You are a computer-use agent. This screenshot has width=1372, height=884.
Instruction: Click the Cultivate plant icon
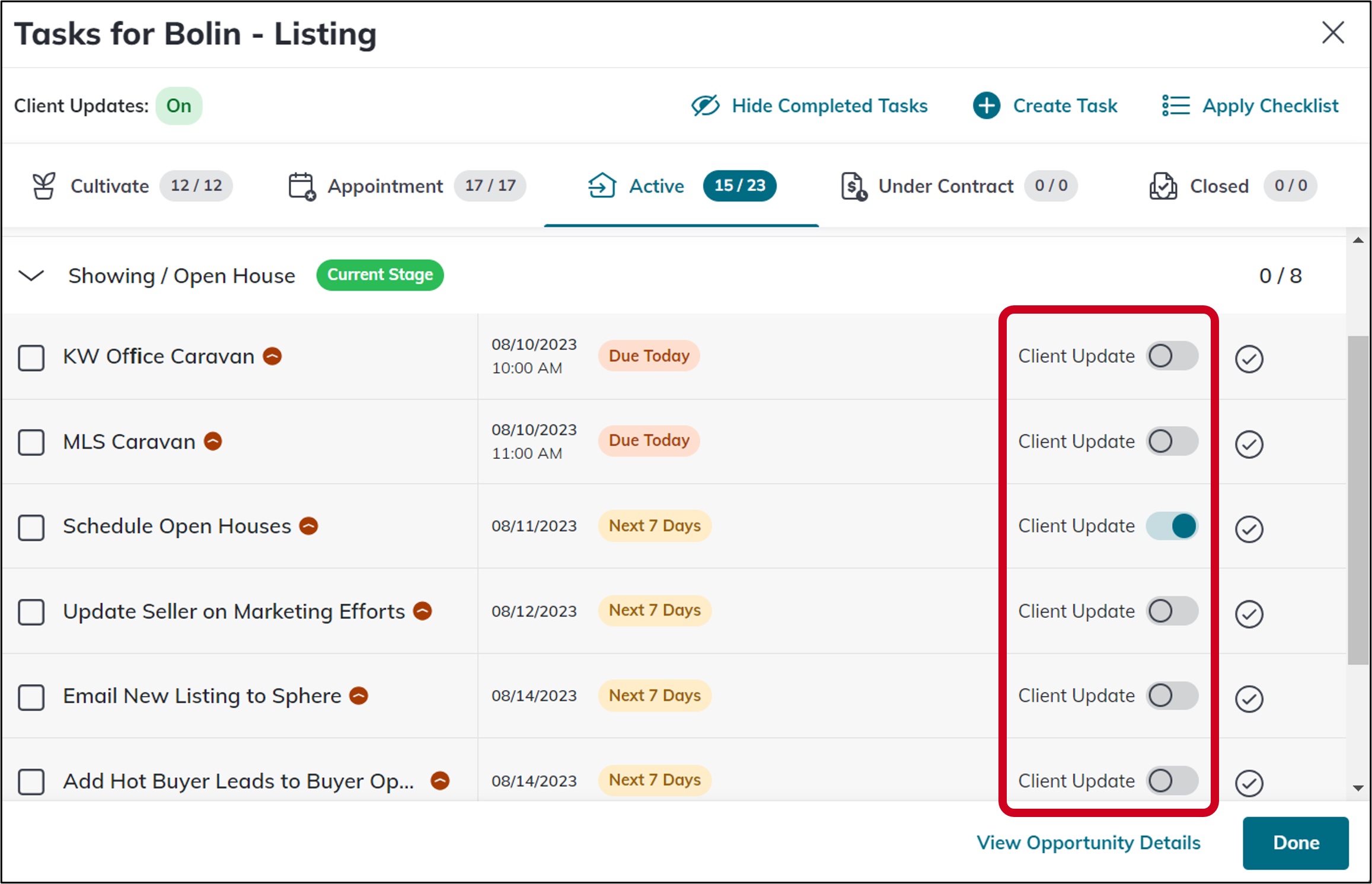(x=44, y=186)
